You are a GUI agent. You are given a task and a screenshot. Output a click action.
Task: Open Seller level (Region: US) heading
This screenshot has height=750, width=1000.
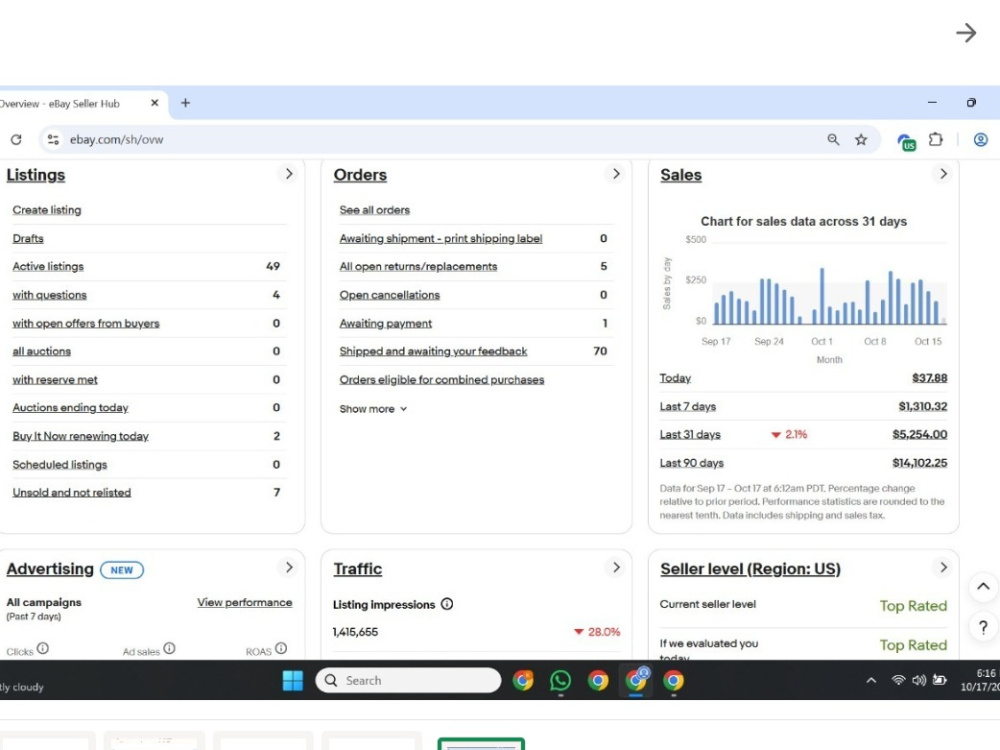click(x=751, y=569)
